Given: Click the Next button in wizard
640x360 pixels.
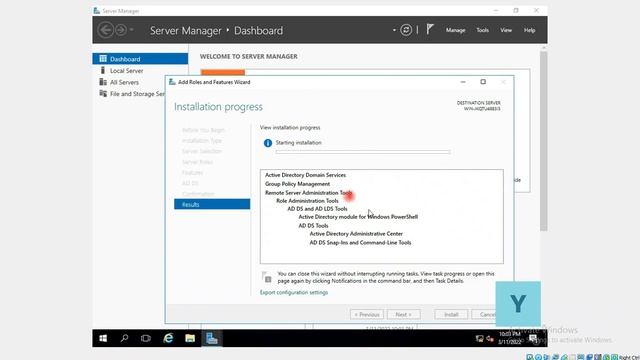Looking at the screenshot, I should [403, 314].
